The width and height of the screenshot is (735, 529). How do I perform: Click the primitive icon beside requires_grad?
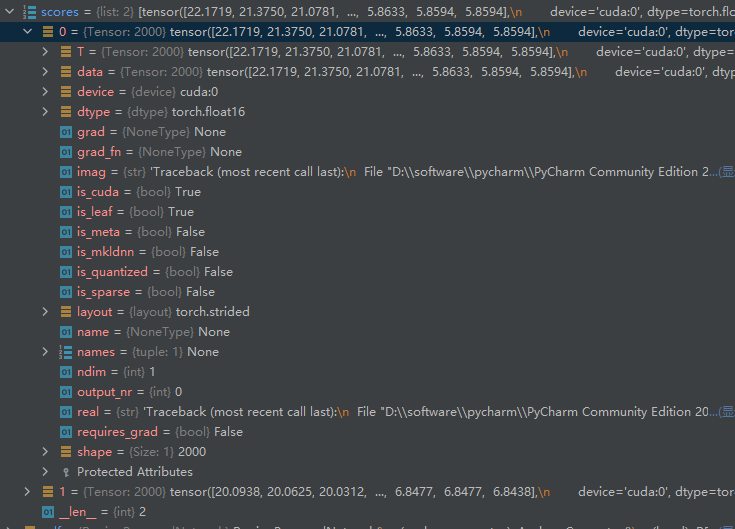pos(66,432)
